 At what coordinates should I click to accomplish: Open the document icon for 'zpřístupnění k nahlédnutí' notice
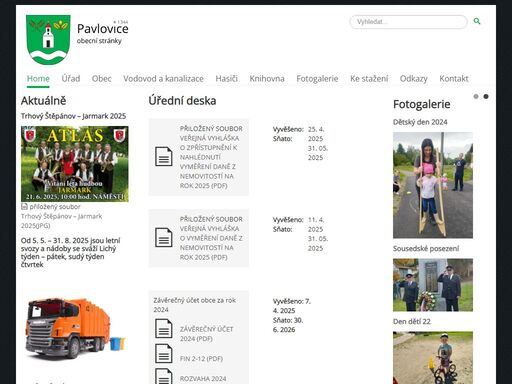pyautogui.click(x=164, y=157)
